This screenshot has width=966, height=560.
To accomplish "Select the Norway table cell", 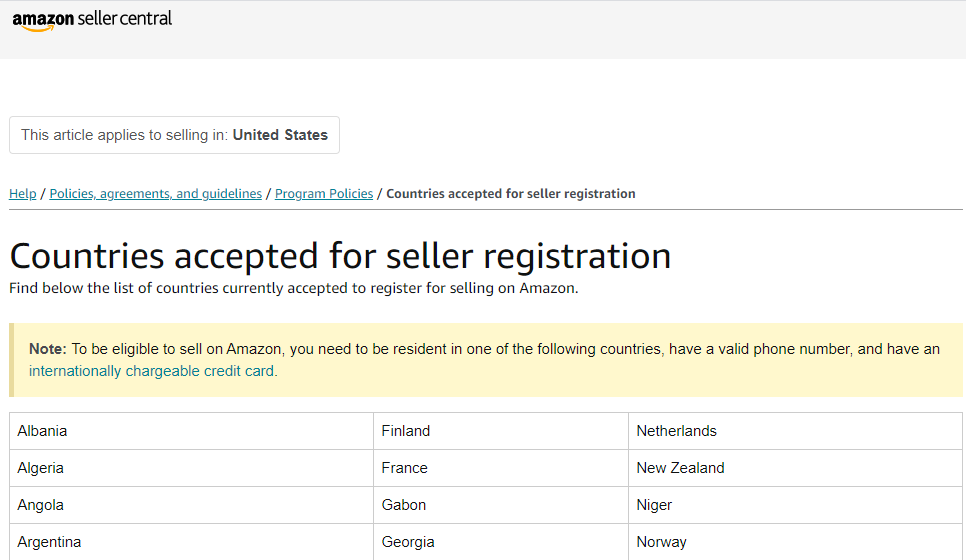I will pos(795,542).
